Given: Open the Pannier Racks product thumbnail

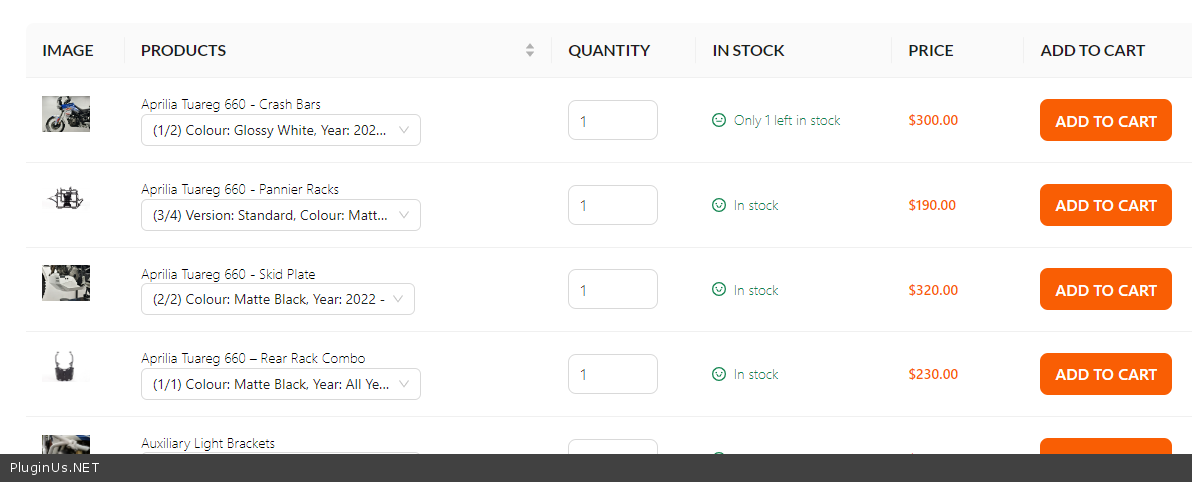Looking at the screenshot, I should click(66, 199).
